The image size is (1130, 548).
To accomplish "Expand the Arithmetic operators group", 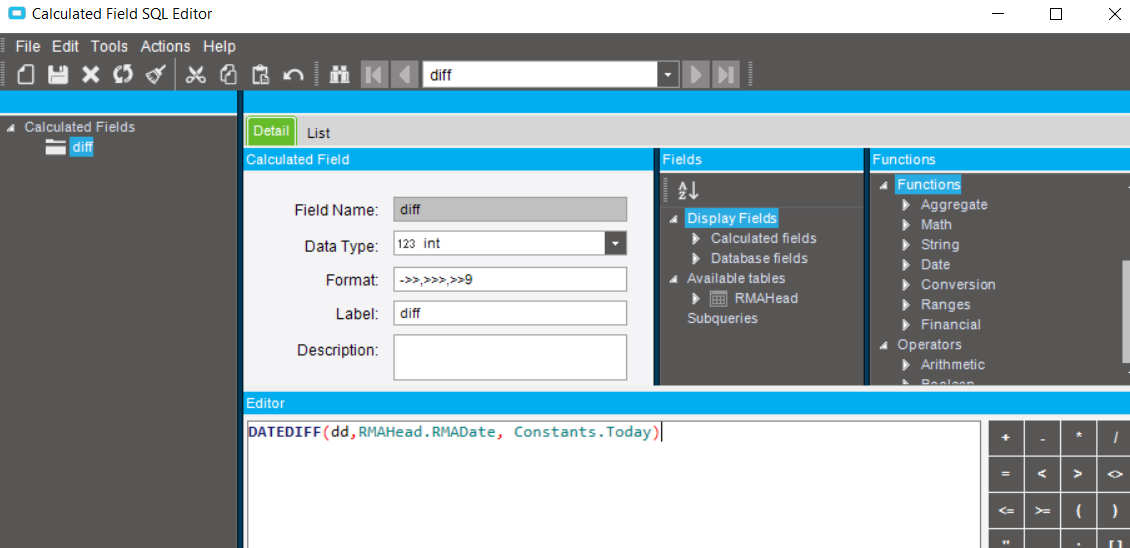I will click(x=907, y=365).
